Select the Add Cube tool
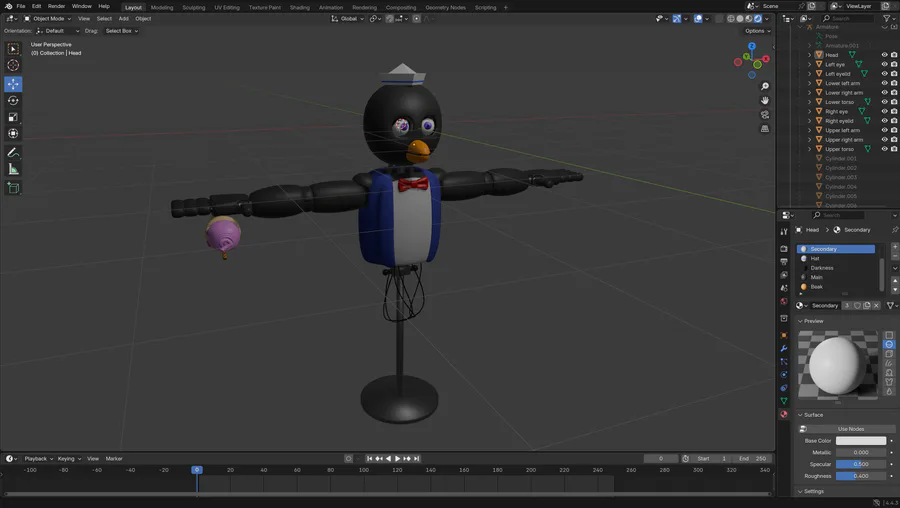This screenshot has width=900, height=508. [13, 188]
